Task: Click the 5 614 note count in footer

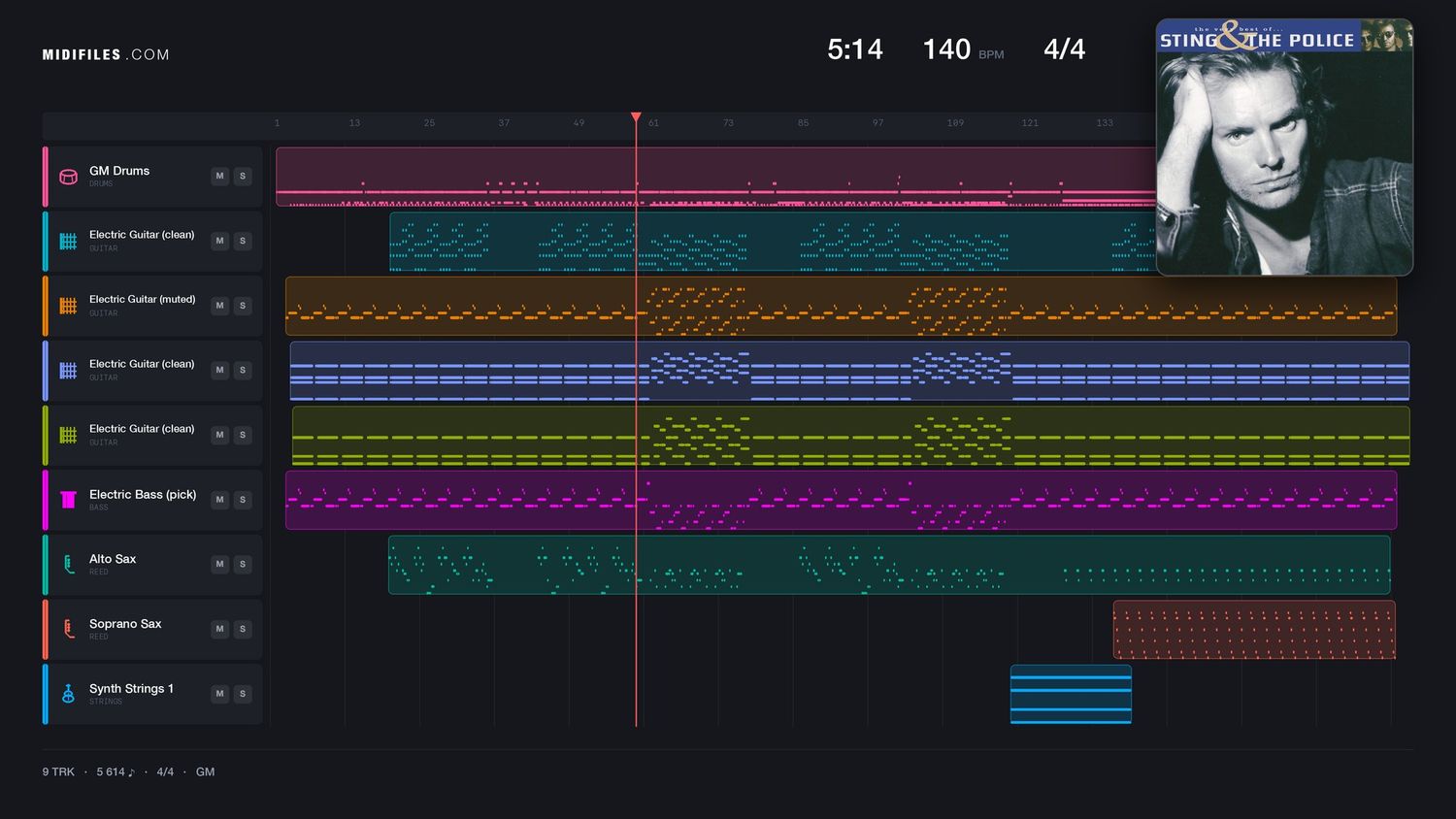Action: point(116,772)
